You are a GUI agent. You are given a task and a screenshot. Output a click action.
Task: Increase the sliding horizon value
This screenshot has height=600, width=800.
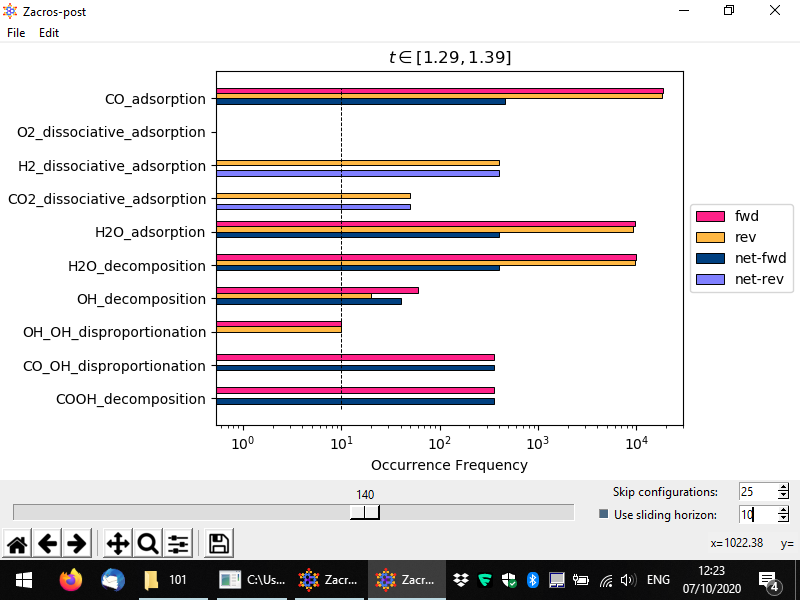click(783, 510)
